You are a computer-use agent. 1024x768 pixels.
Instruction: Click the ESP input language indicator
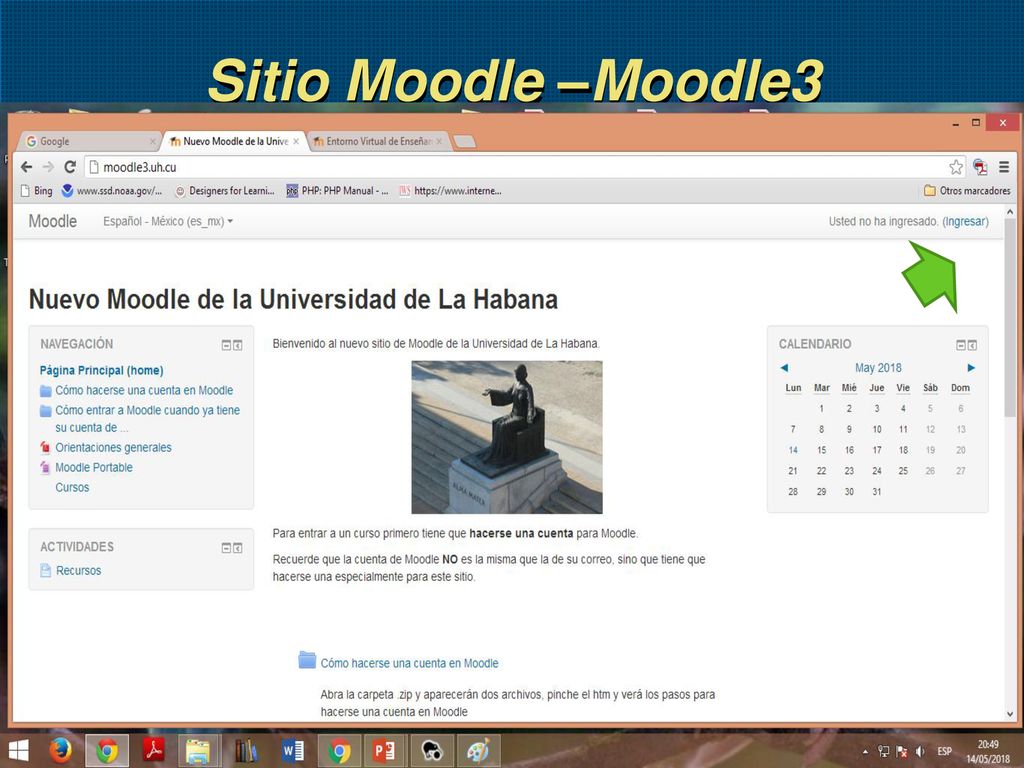[944, 752]
